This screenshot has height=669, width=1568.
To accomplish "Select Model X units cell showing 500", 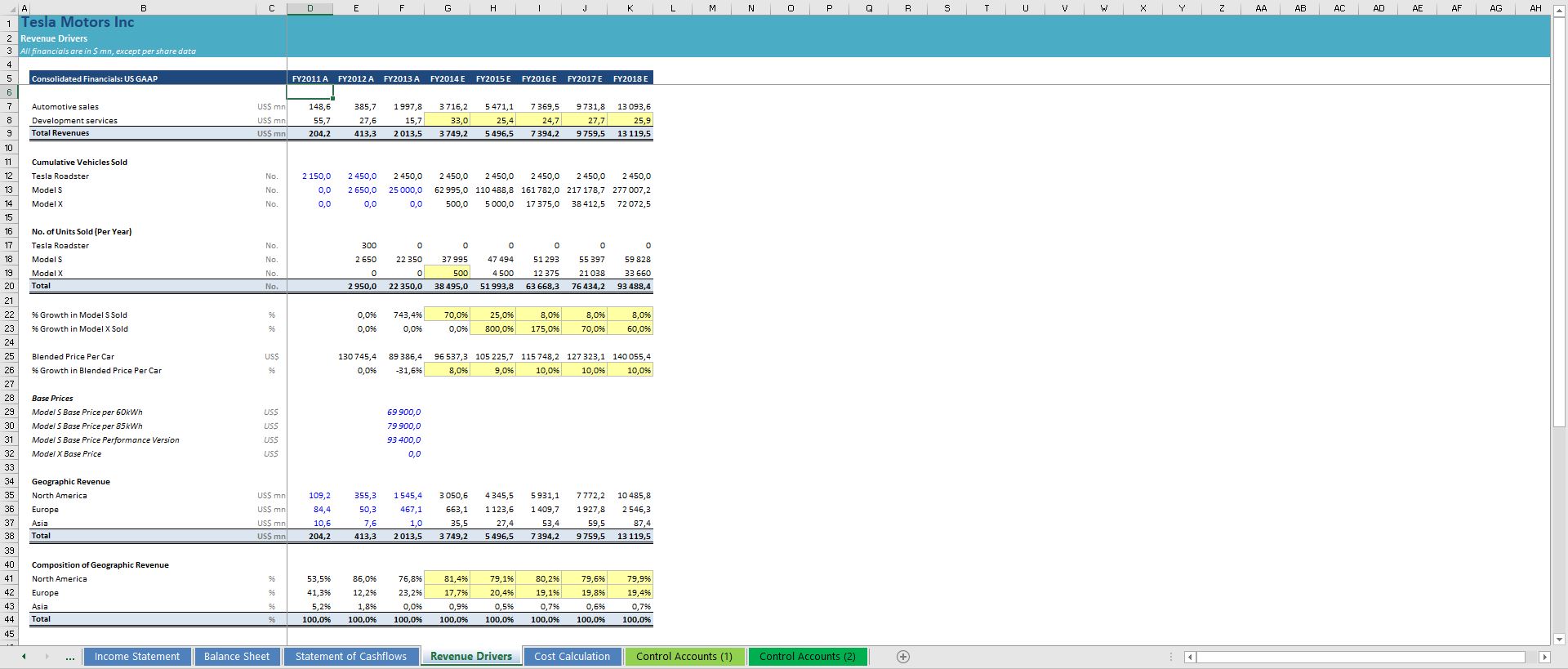I will coord(448,273).
